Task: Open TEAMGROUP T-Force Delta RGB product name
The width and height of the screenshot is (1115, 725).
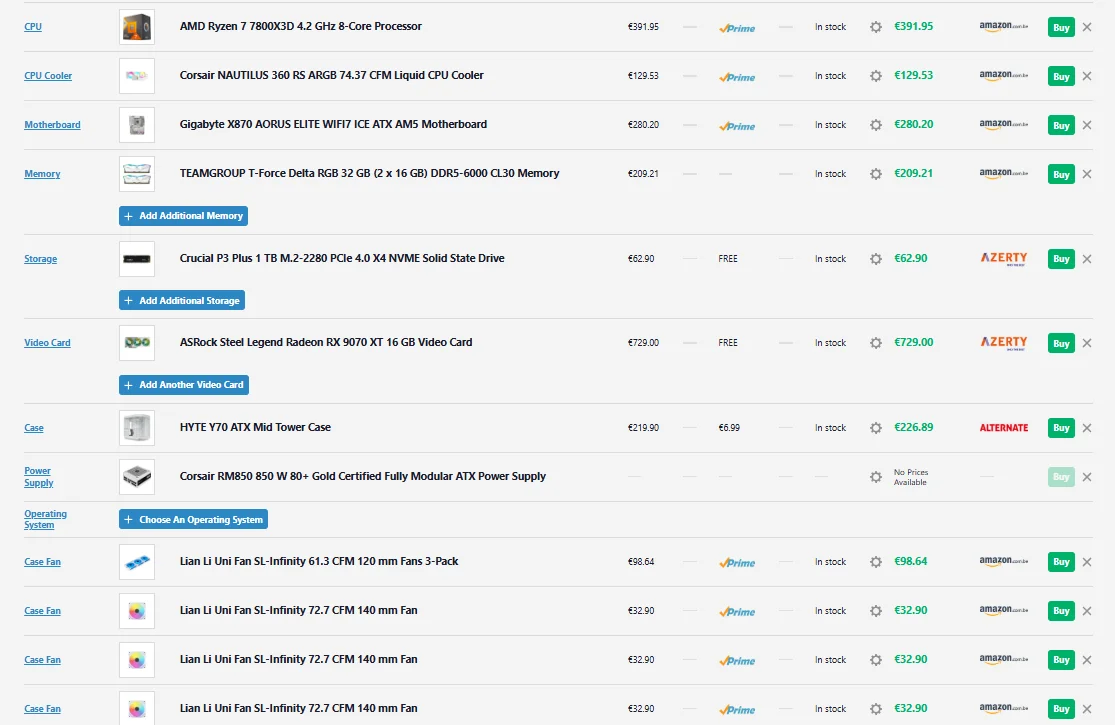Action: coord(369,173)
